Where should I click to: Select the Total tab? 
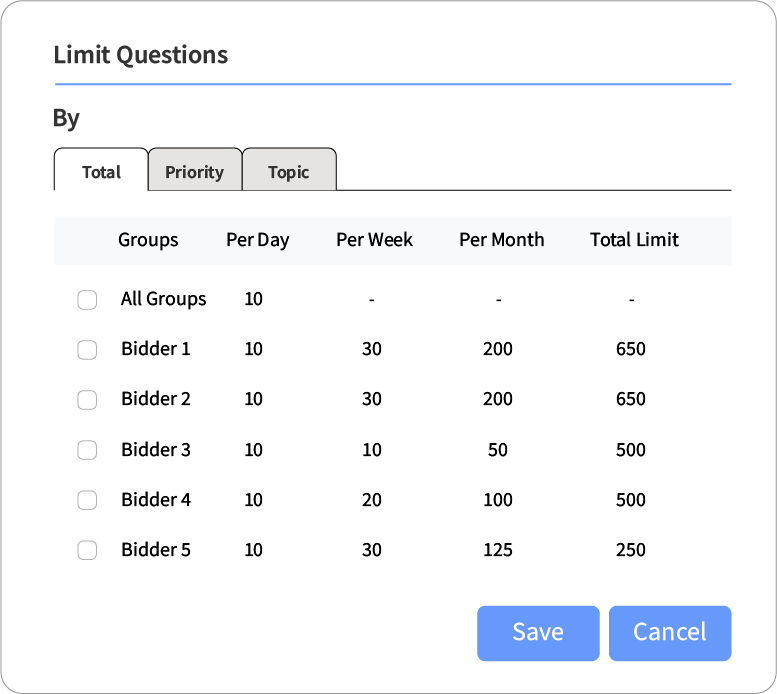[x=101, y=172]
